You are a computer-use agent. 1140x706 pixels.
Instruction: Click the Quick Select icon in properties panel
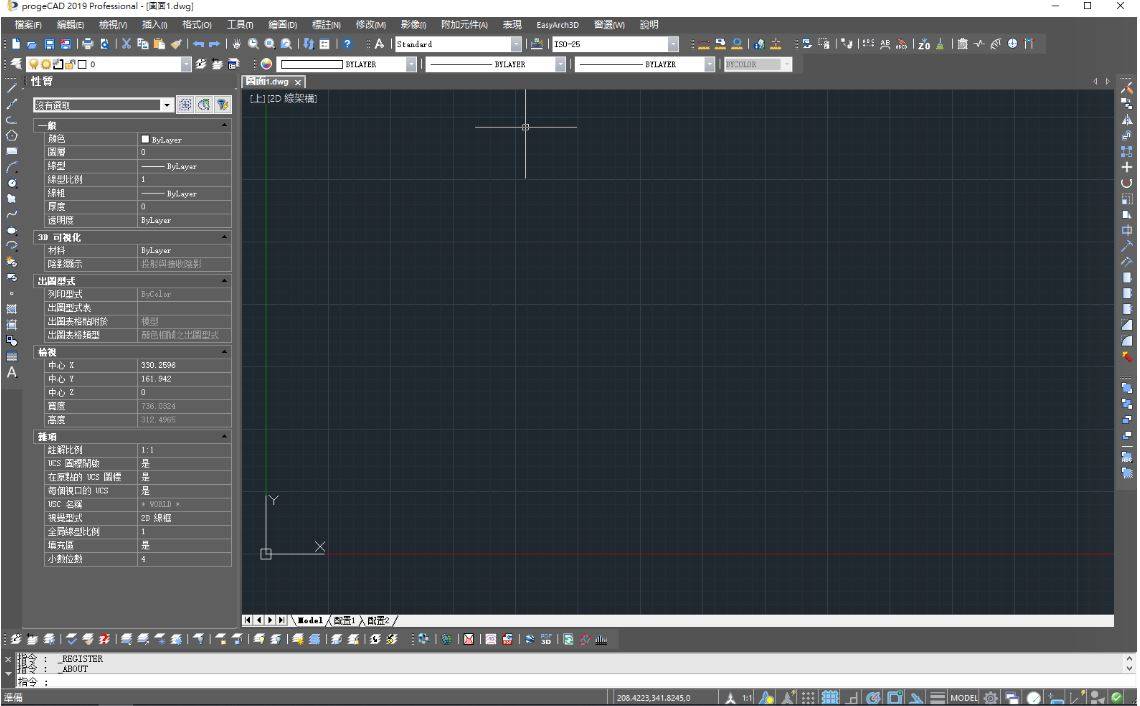click(x=222, y=105)
